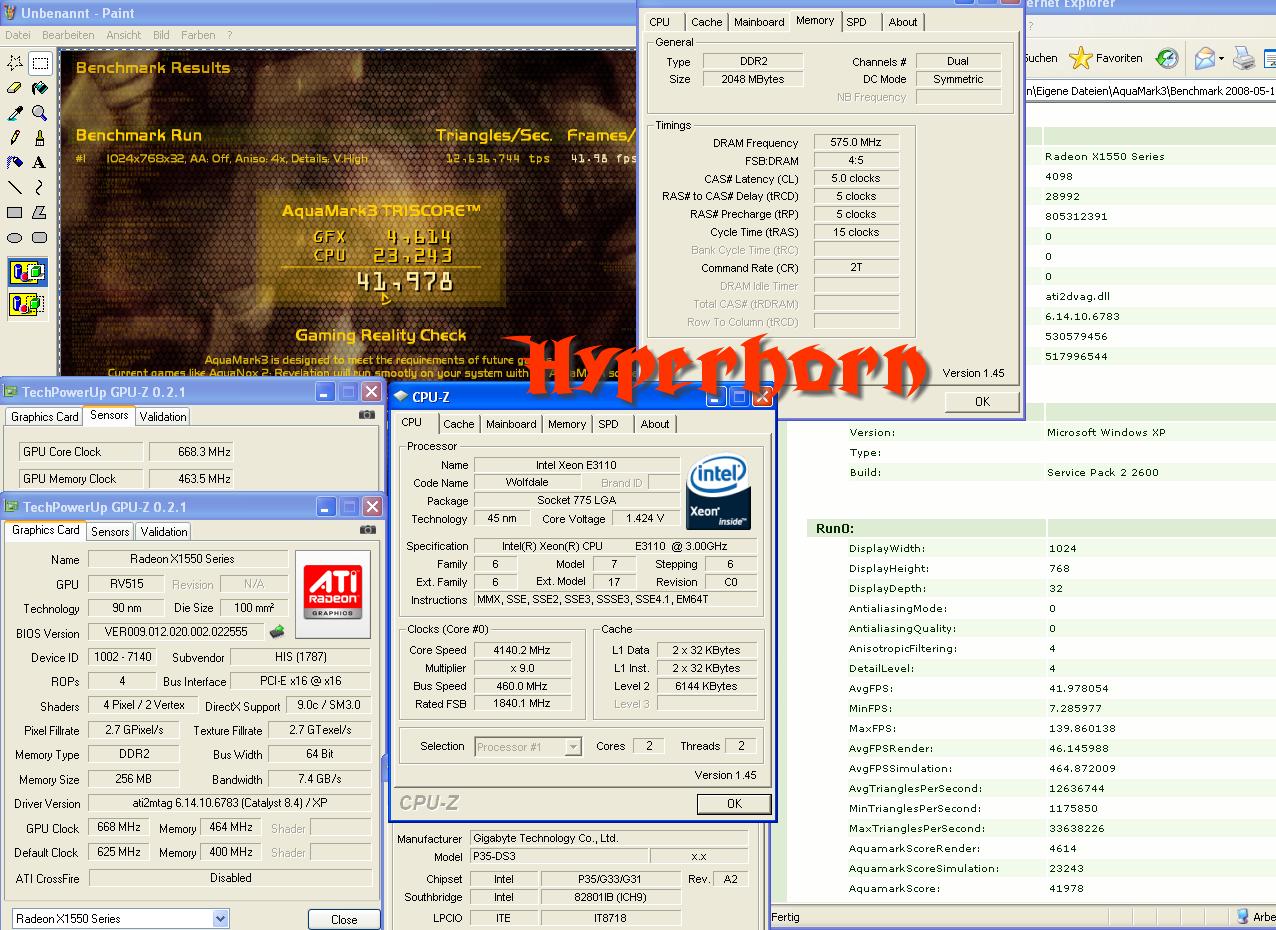The width and height of the screenshot is (1276, 930).
Task: Select the Airbrush spray tool
Action: coord(15,162)
